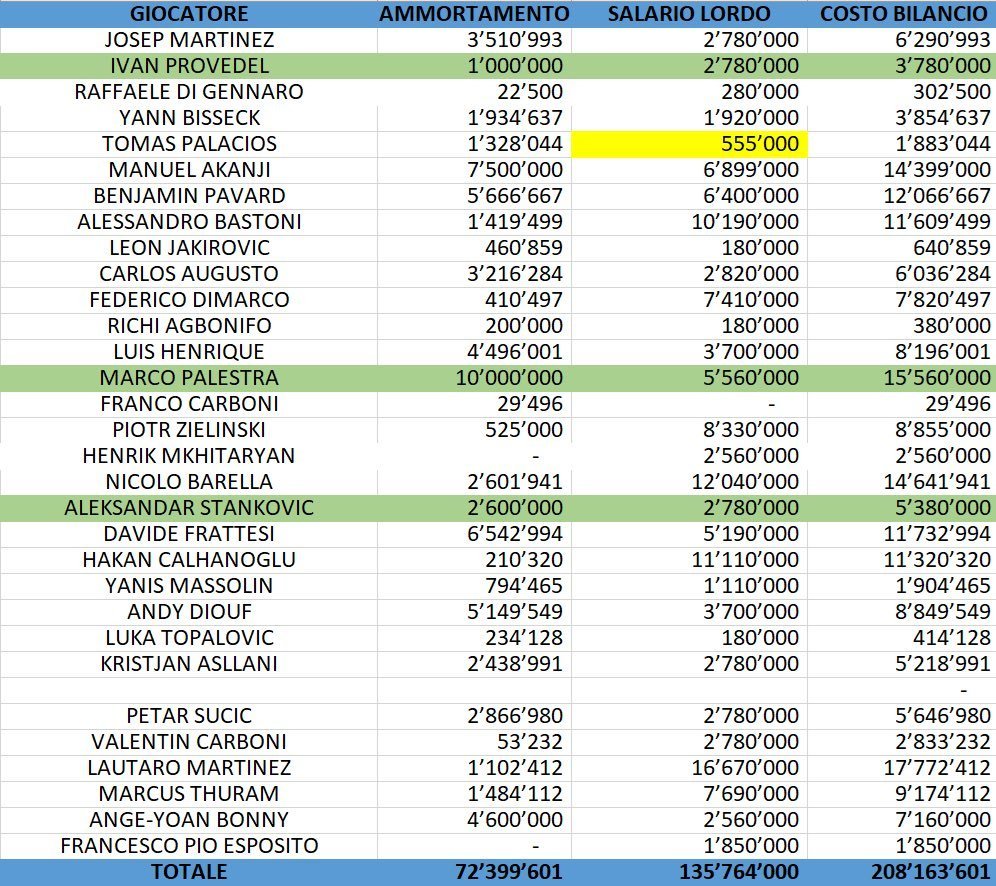Select the CARLOS AUGUSTO name cell
Image resolution: width=996 pixels, height=886 pixels.
coord(189,274)
